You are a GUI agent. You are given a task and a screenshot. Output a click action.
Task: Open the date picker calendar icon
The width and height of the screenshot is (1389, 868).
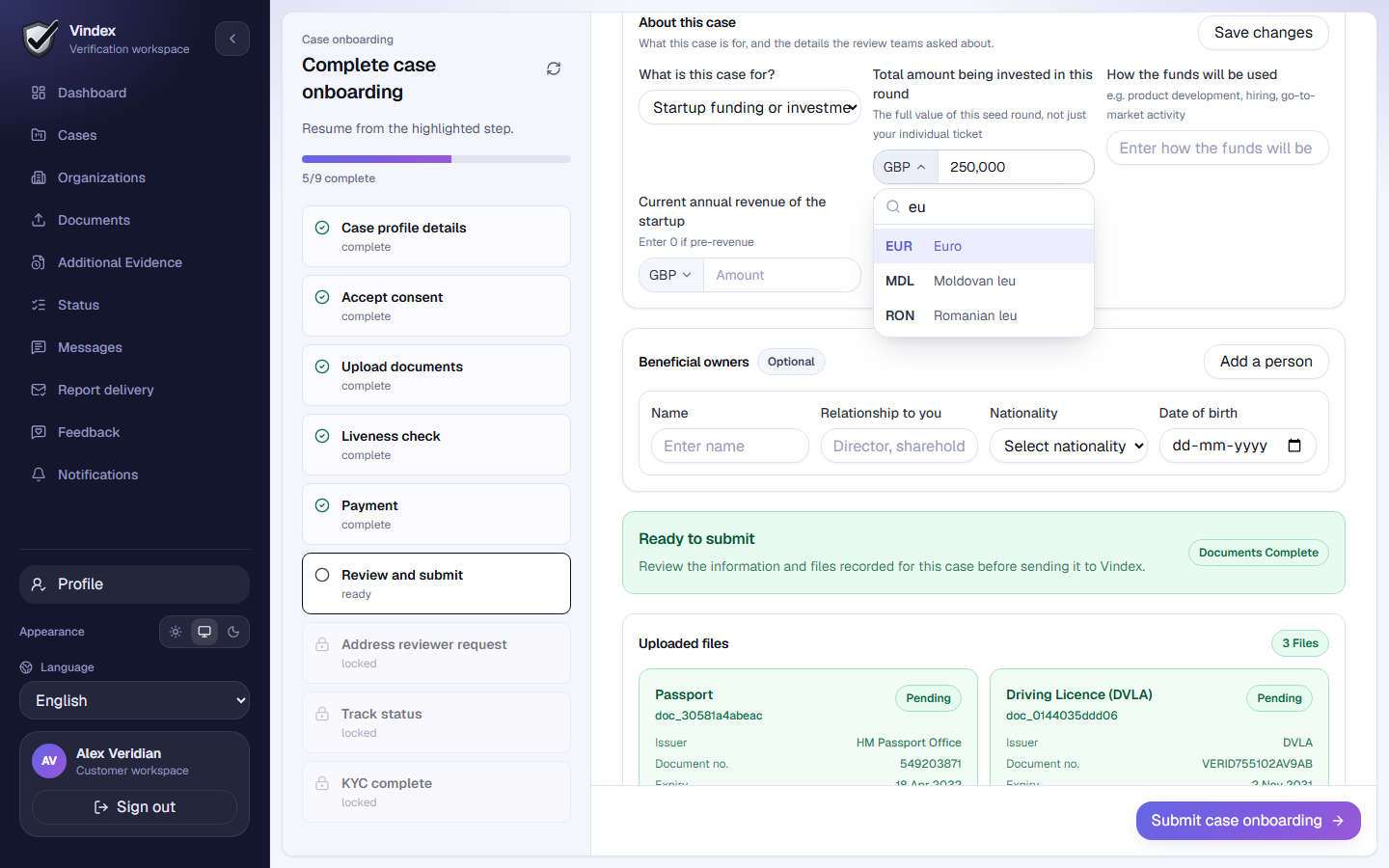click(x=1294, y=446)
